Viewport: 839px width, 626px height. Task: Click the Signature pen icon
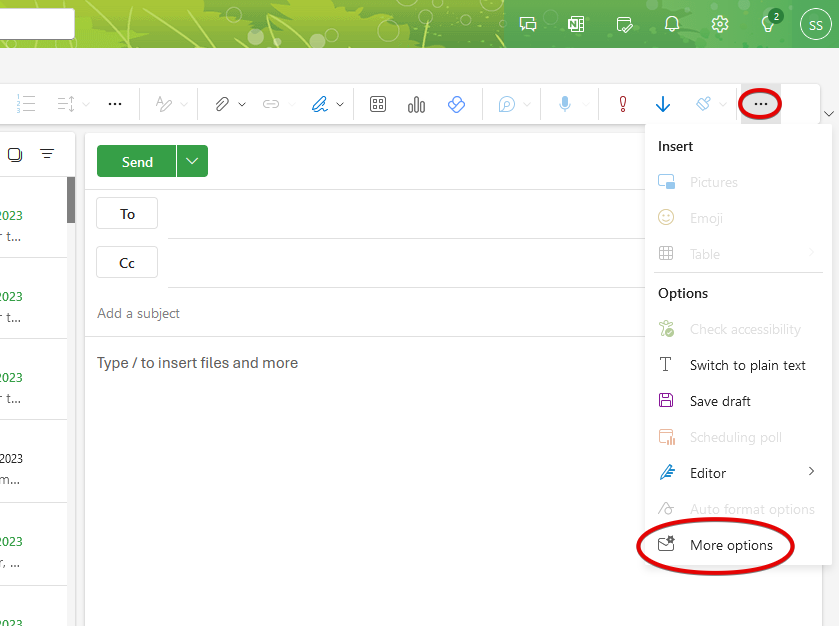(x=319, y=104)
